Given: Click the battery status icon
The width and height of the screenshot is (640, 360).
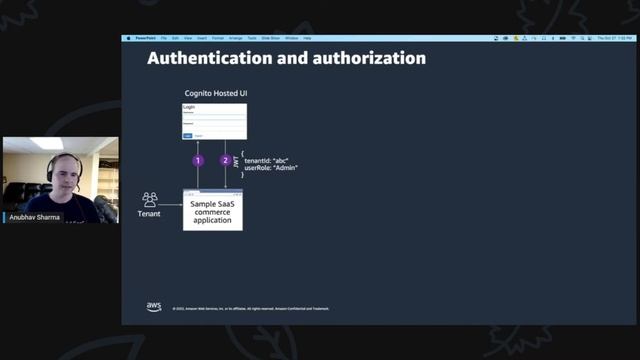Looking at the screenshot, I should pos(562,38).
